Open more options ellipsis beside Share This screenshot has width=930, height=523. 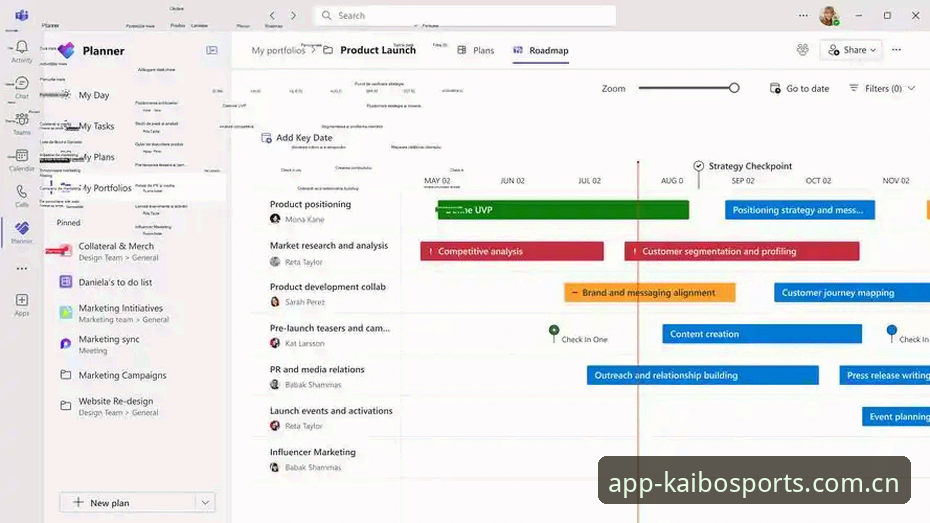pos(896,50)
